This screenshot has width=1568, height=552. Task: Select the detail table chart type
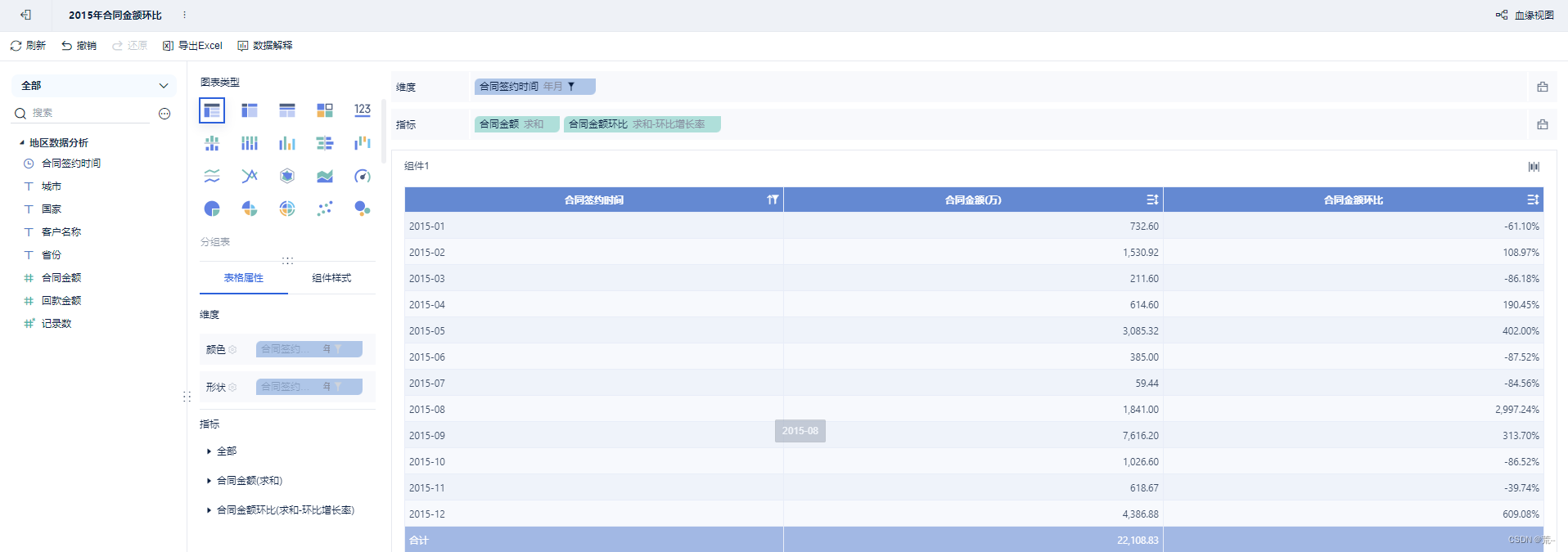(x=287, y=110)
